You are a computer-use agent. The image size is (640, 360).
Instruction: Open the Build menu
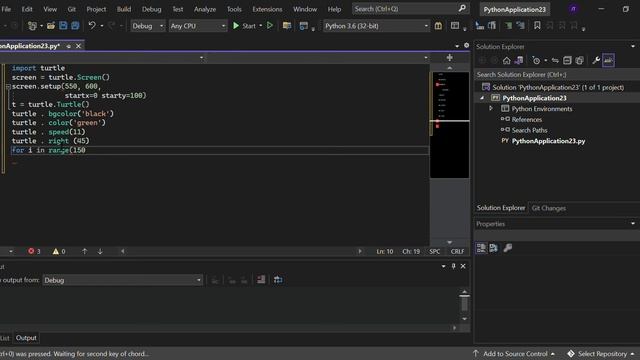click(124, 9)
